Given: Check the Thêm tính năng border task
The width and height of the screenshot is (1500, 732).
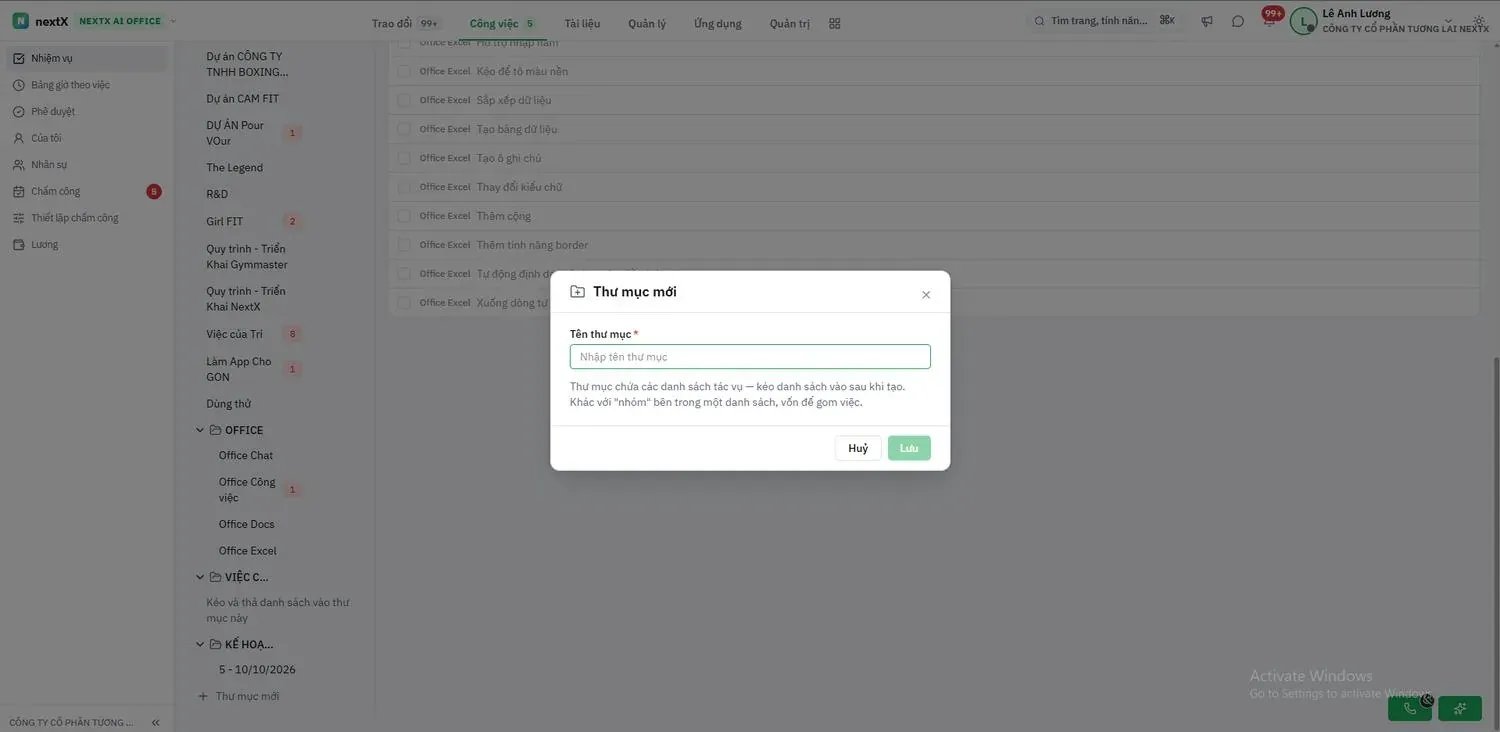Looking at the screenshot, I should [x=404, y=245].
